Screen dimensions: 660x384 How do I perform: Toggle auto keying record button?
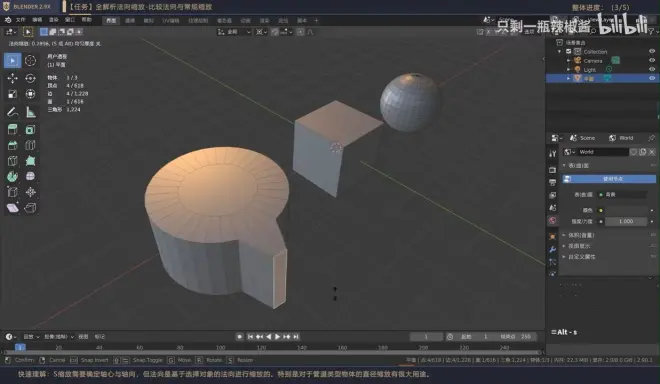tap(240, 336)
